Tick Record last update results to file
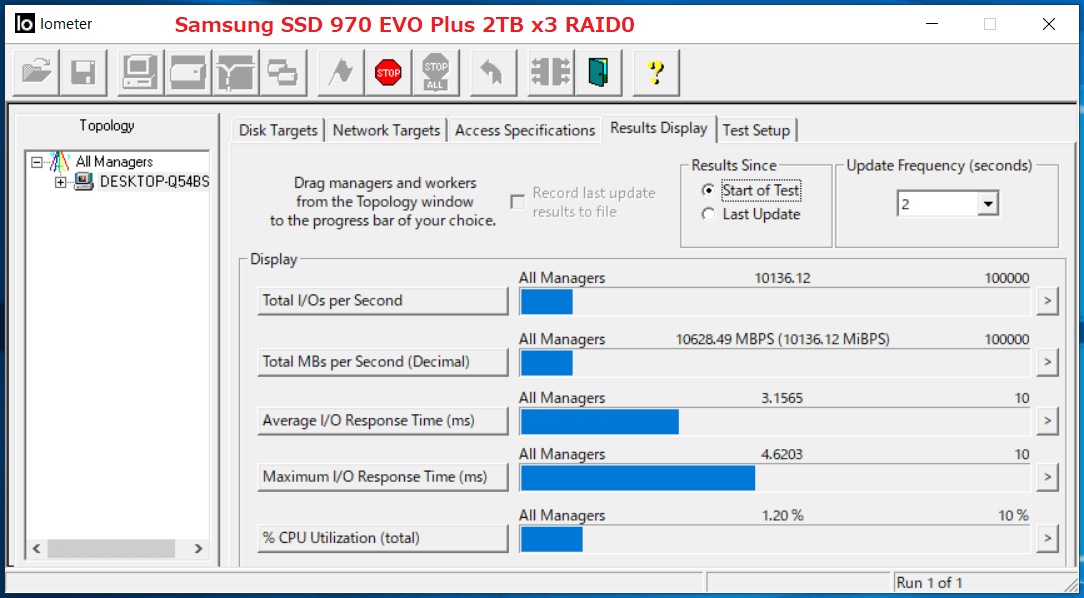Screen dimensions: 1084x598 click(x=517, y=202)
